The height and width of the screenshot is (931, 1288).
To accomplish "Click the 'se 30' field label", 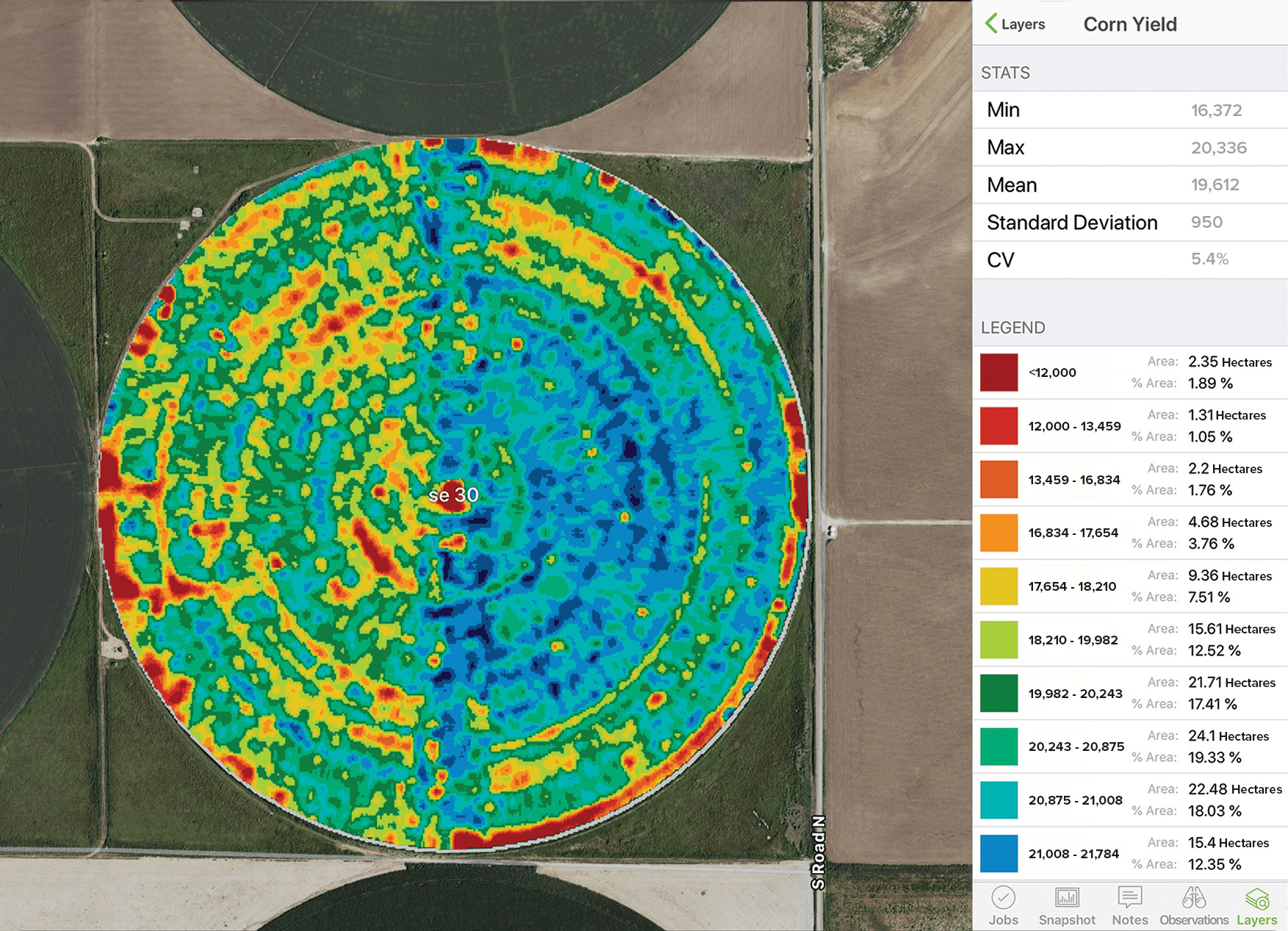I will click(453, 495).
